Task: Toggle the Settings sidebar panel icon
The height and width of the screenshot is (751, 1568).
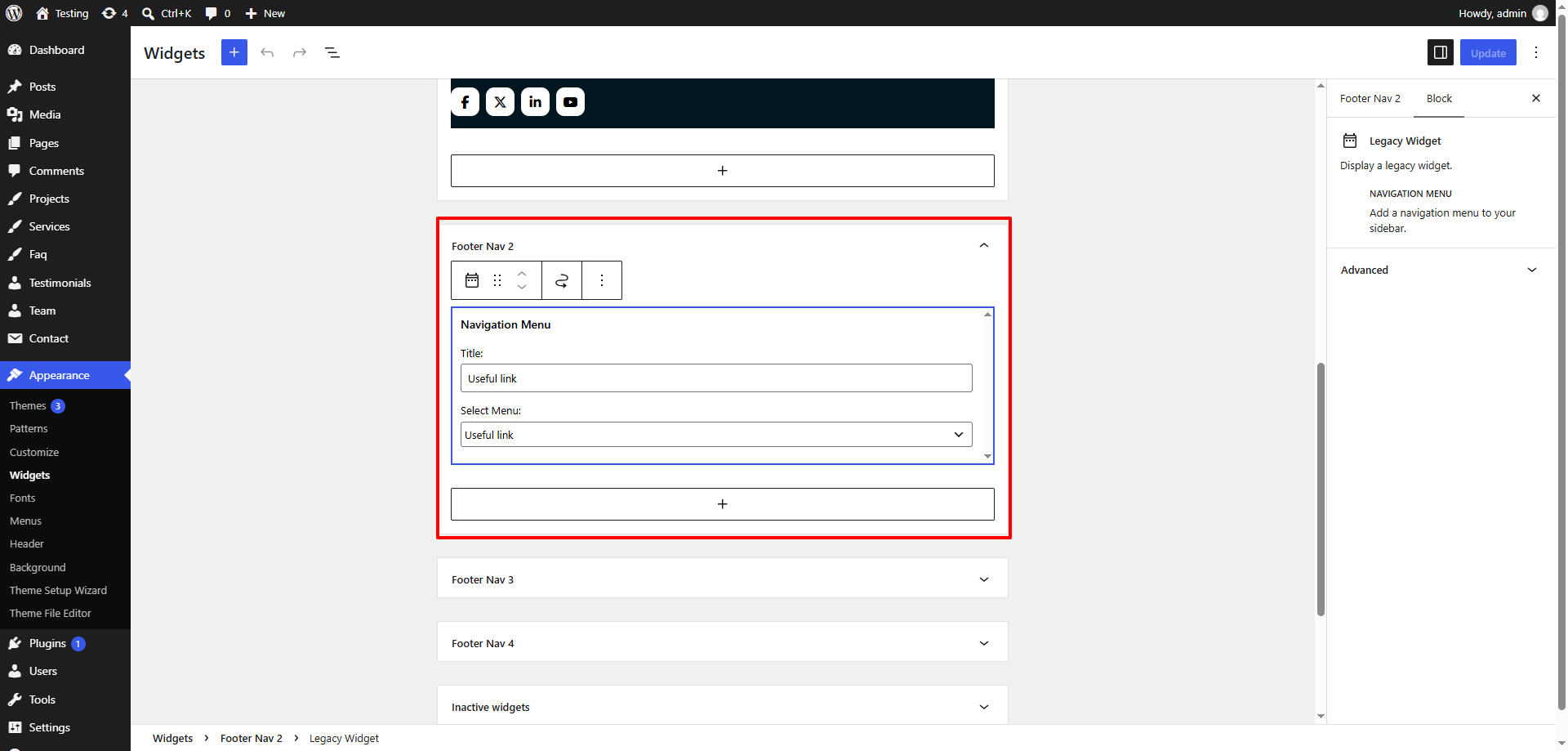Action: (1441, 52)
